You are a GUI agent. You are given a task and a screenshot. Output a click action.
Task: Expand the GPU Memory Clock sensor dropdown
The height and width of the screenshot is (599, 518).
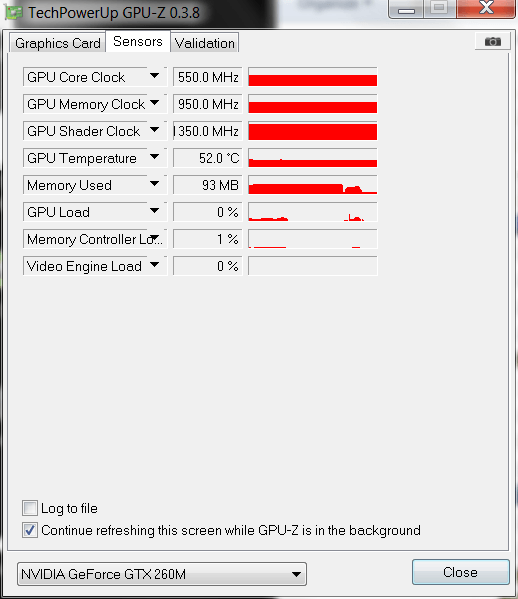[x=154, y=103]
